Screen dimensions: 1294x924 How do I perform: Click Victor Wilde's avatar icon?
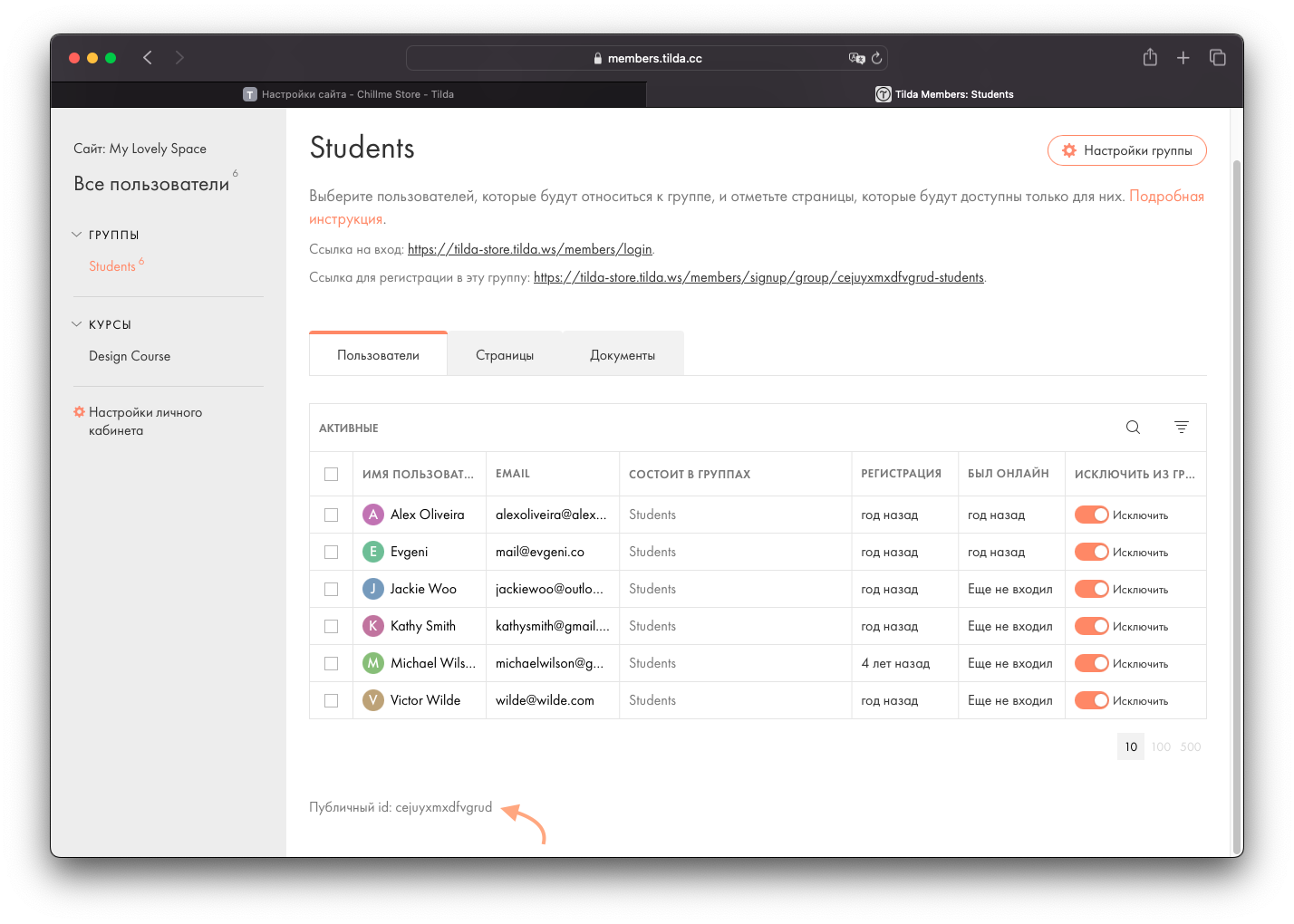[373, 700]
